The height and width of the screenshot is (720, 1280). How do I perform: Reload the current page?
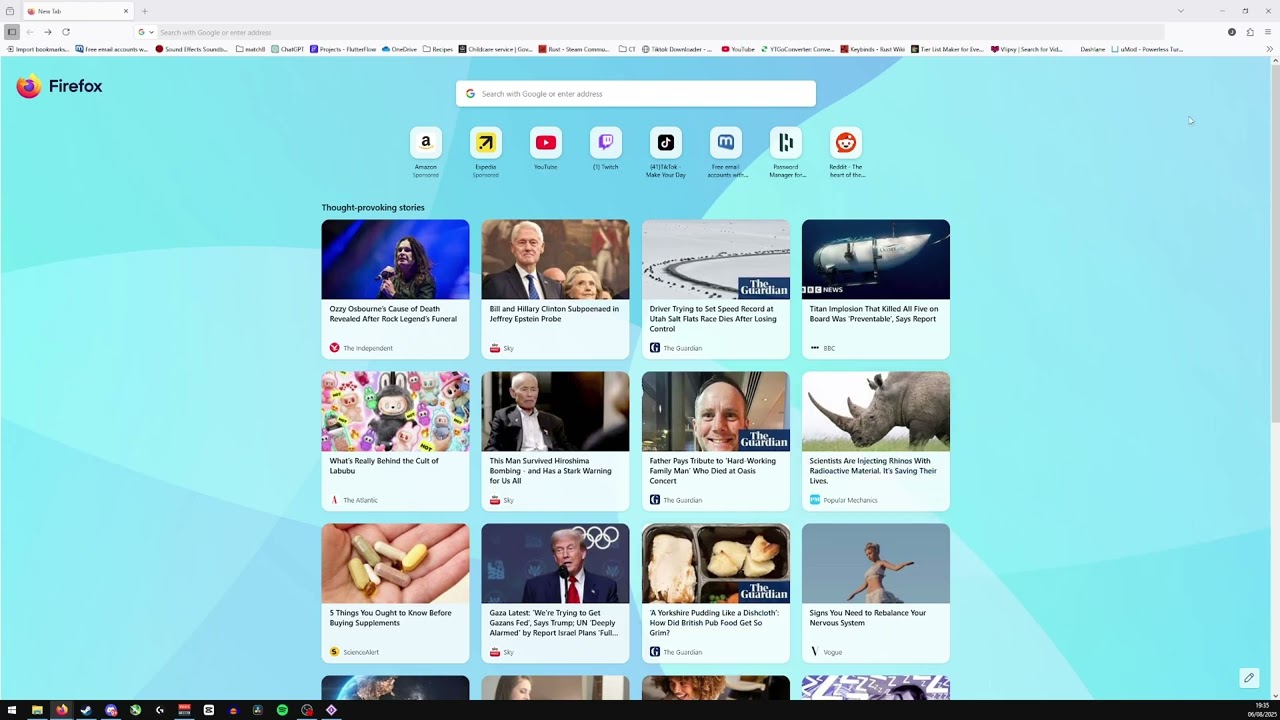coord(66,32)
